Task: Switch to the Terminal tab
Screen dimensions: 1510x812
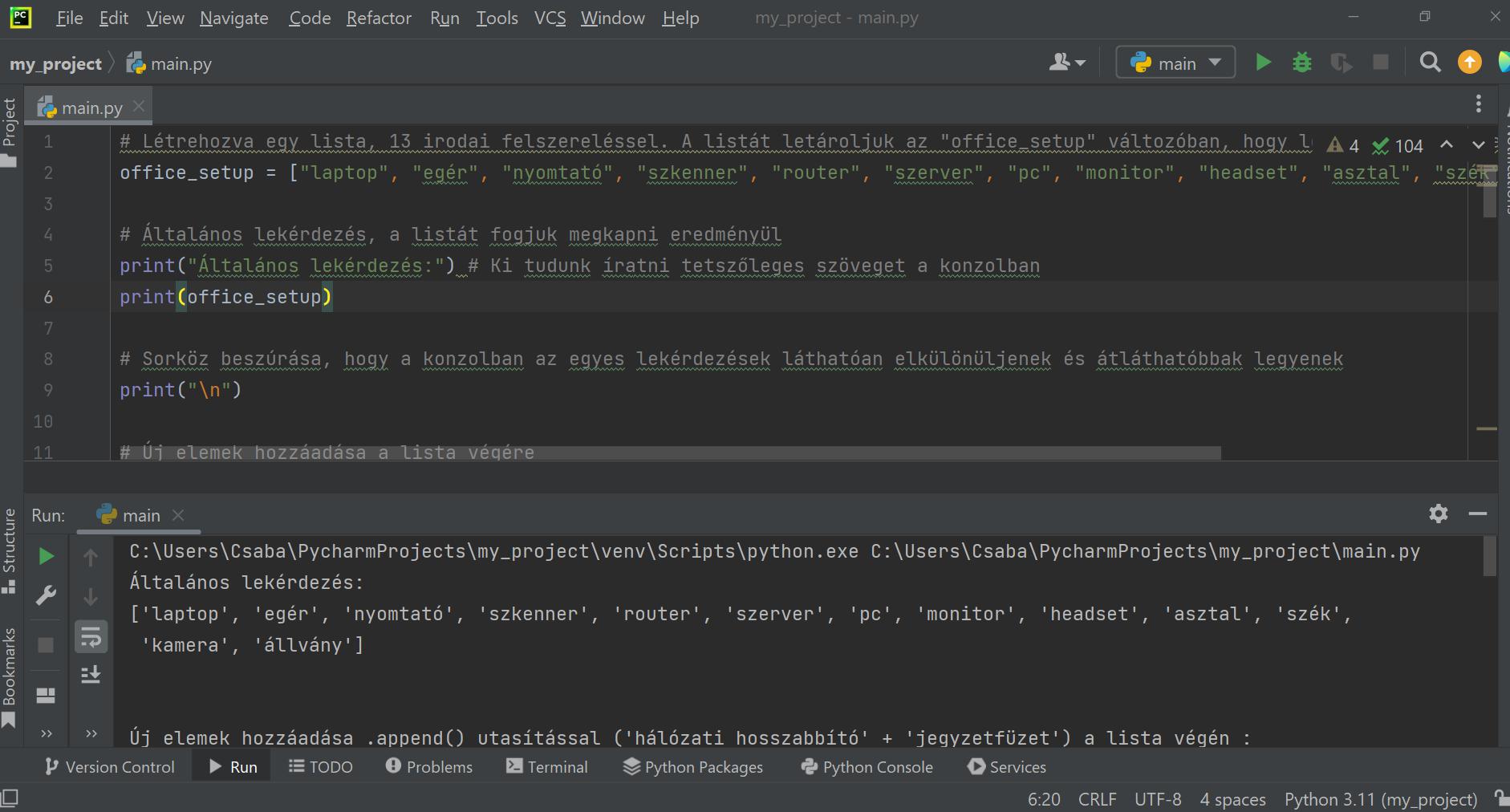Action: 547,766
